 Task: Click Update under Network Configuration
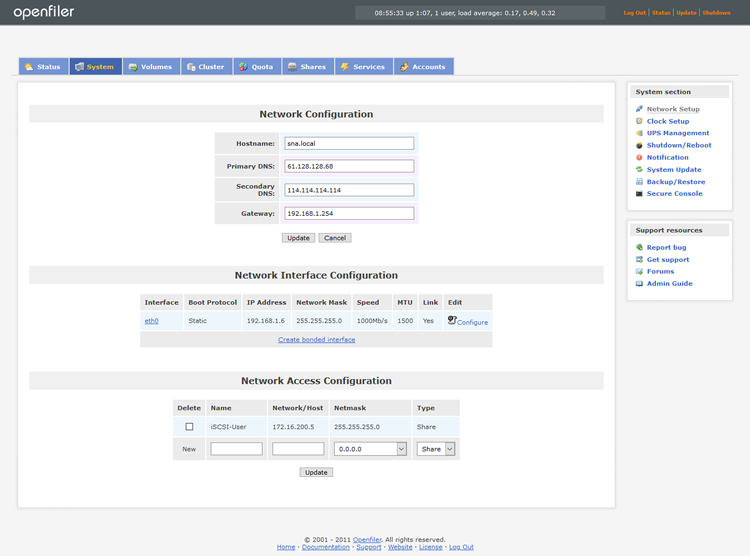click(298, 238)
